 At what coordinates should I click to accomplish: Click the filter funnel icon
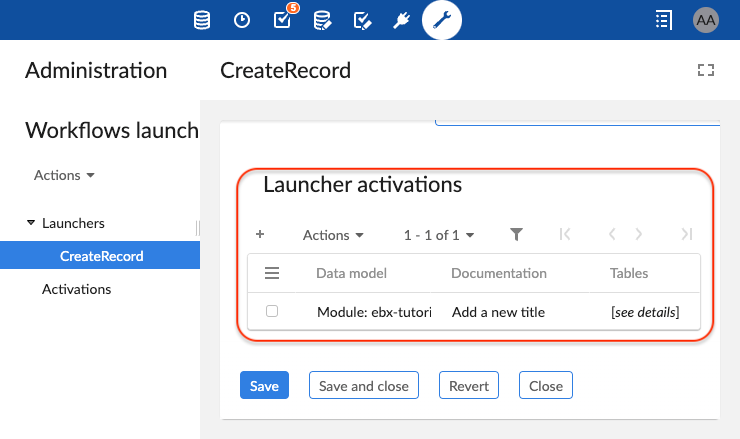pyautogui.click(x=516, y=235)
